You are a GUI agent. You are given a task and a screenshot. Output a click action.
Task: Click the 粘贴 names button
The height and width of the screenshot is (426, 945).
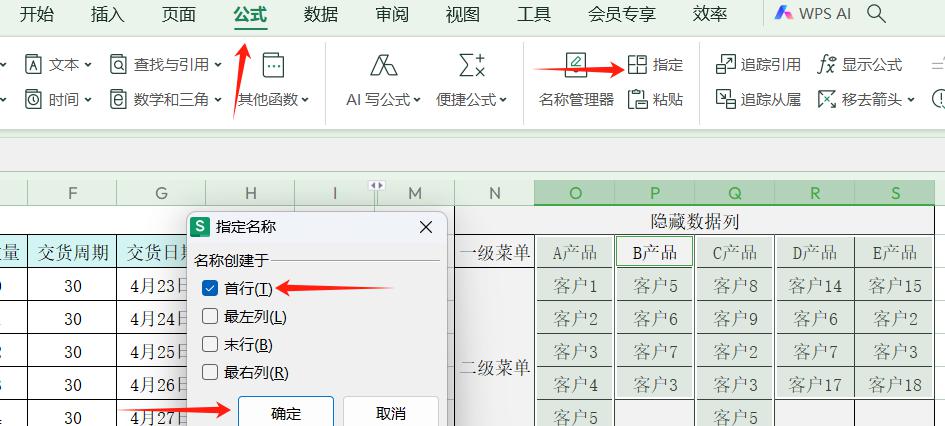655,99
